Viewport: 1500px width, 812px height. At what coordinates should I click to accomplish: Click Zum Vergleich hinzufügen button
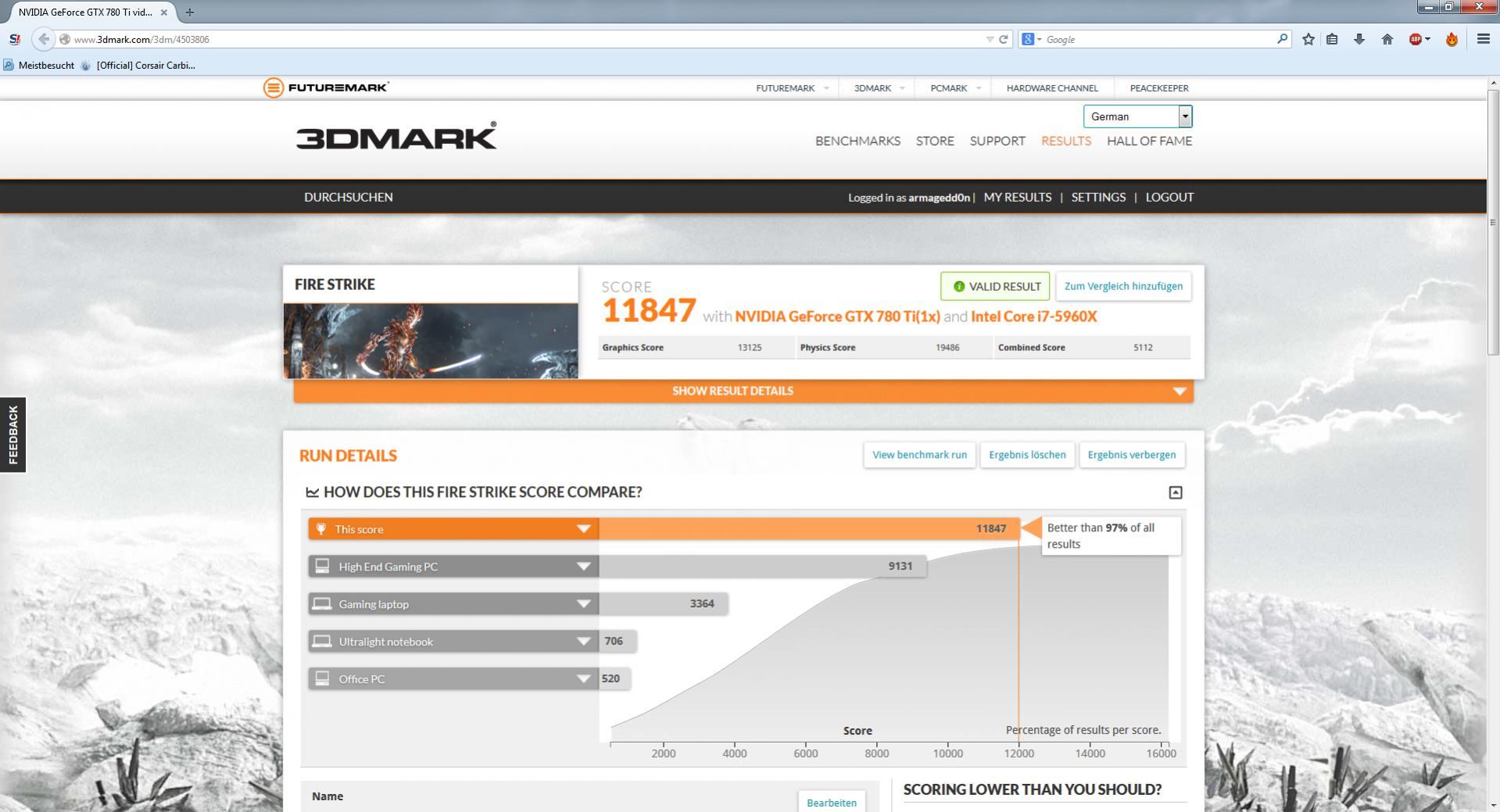point(1123,286)
